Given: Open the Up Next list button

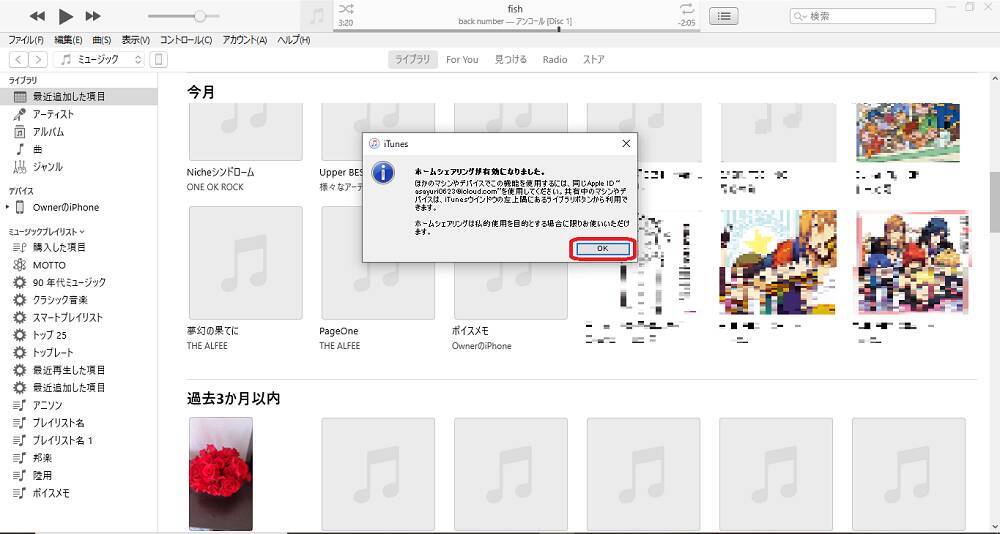Looking at the screenshot, I should click(724, 16).
